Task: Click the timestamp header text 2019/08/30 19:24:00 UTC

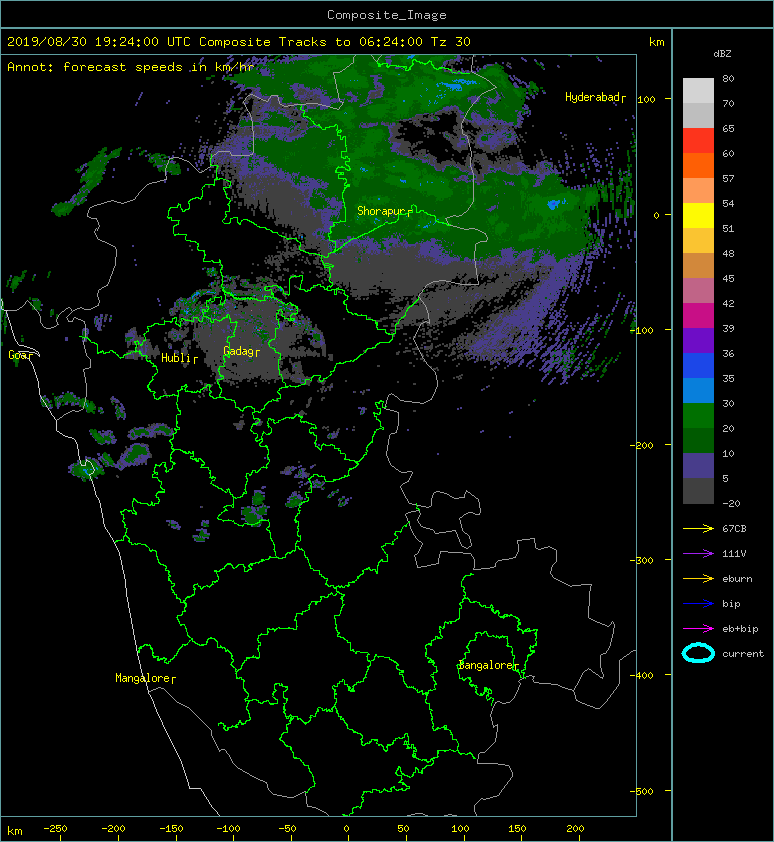Action: [x=99, y=42]
